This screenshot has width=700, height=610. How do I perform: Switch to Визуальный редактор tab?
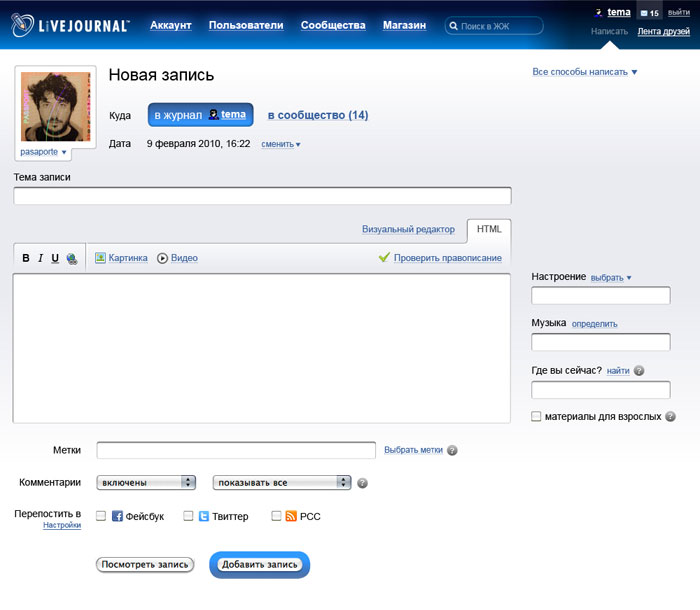tap(408, 229)
